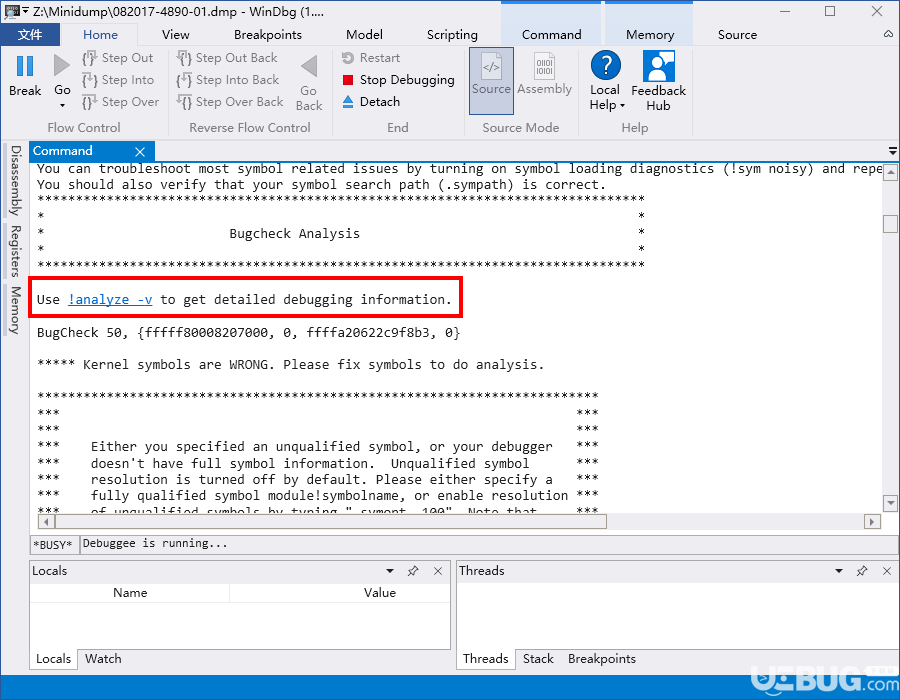Screen dimensions: 900x700
Task: Switch to the Home ribbon tab
Action: point(100,34)
